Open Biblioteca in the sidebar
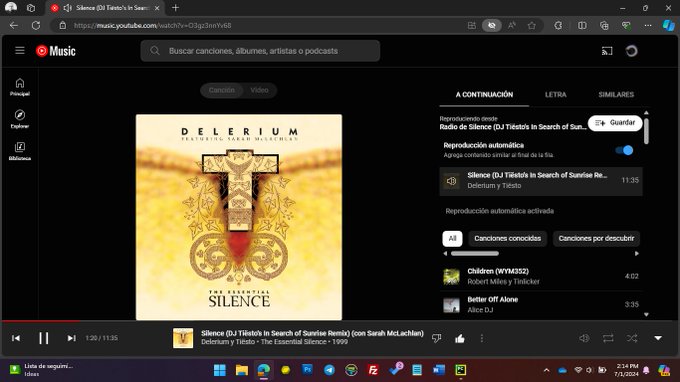 pyautogui.click(x=20, y=151)
